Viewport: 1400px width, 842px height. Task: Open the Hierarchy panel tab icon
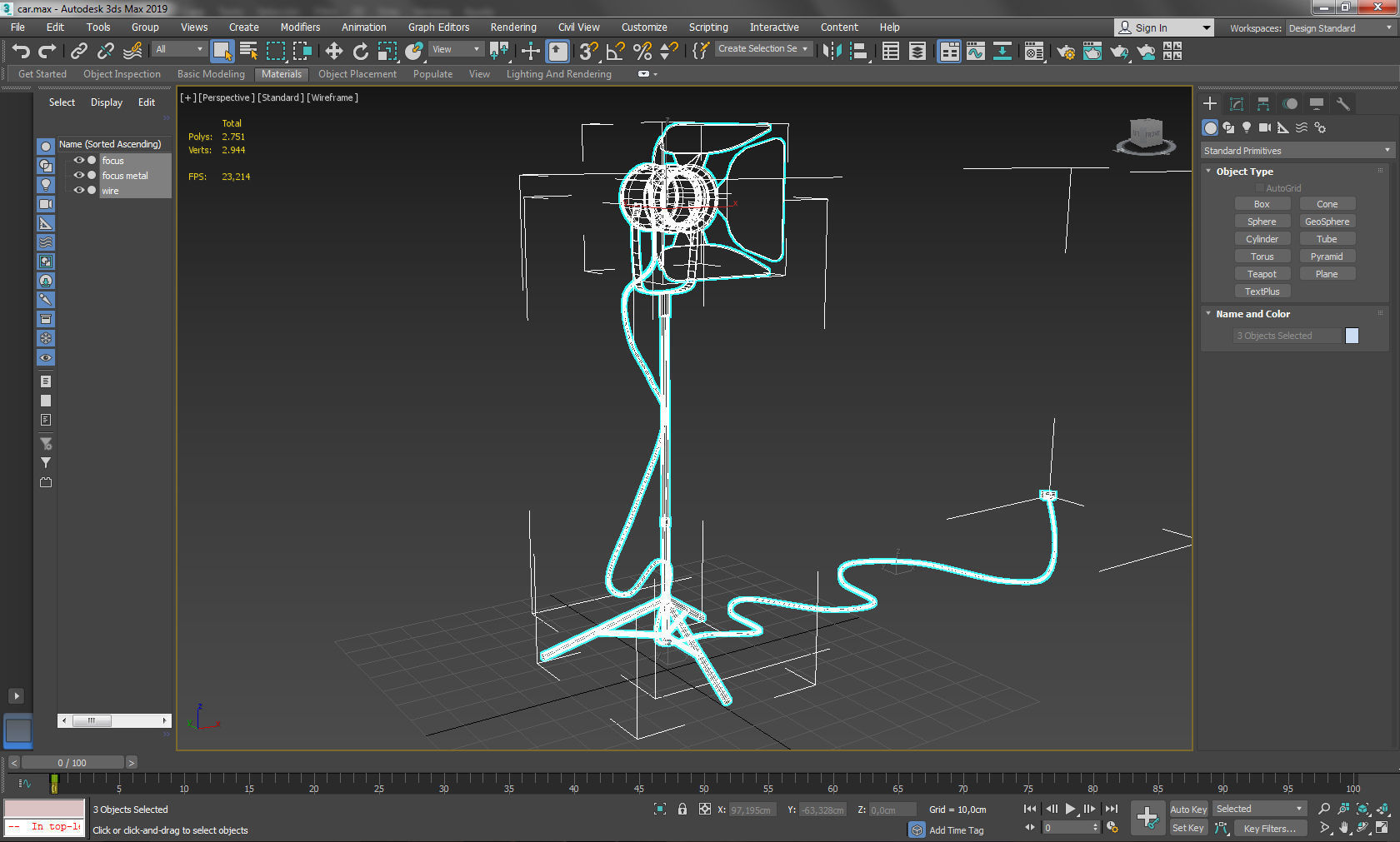pyautogui.click(x=1263, y=104)
